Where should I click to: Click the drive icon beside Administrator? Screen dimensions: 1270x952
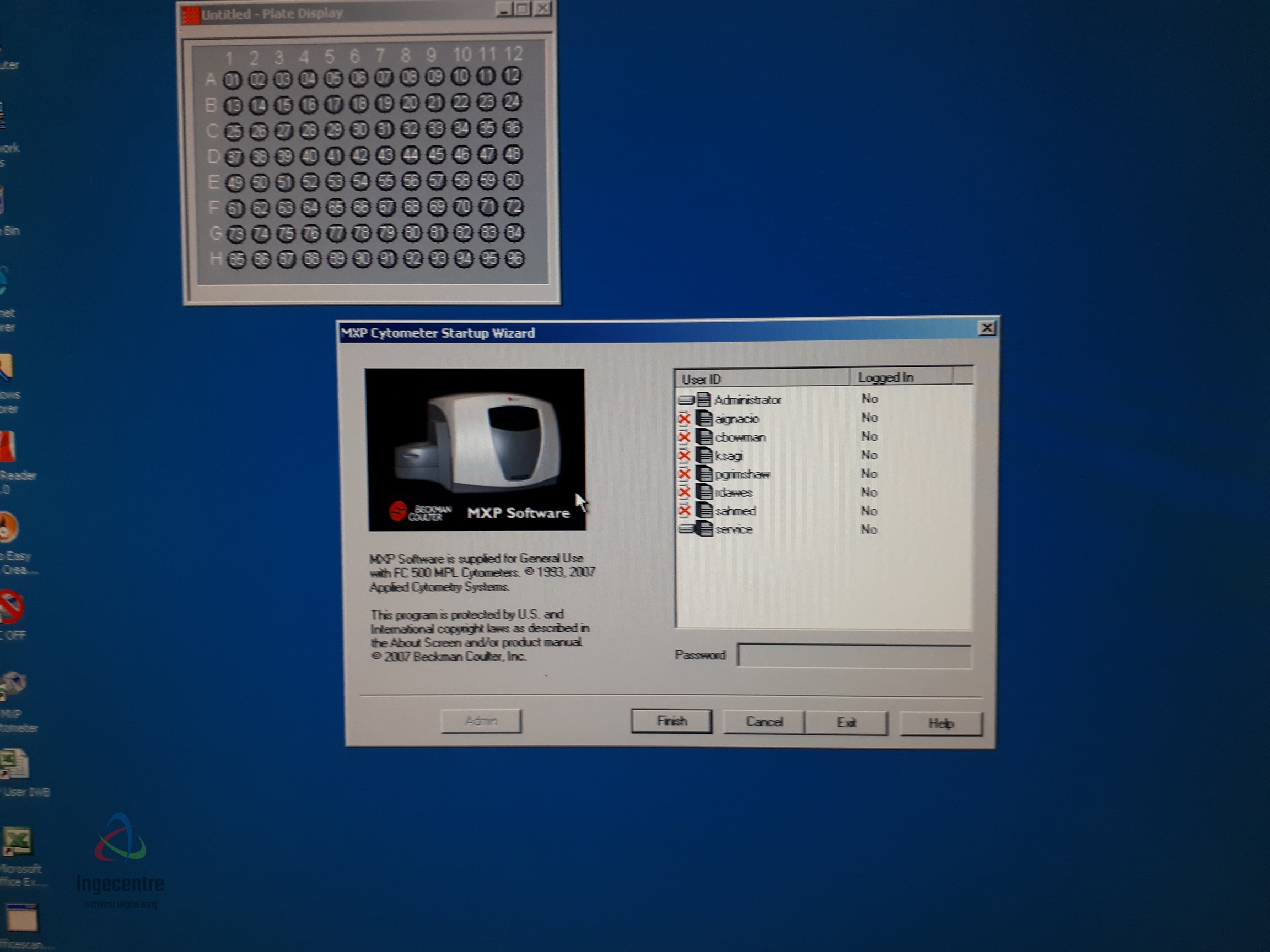point(686,400)
